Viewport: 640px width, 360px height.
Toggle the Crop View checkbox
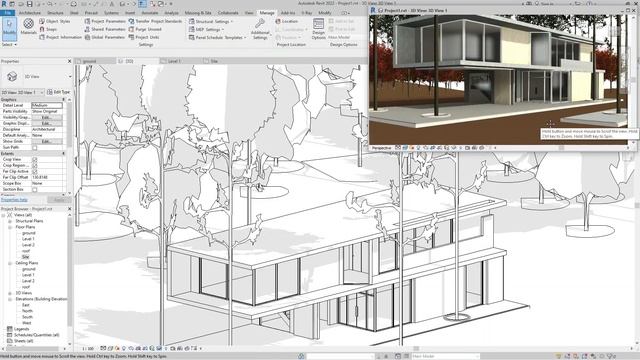click(35, 160)
